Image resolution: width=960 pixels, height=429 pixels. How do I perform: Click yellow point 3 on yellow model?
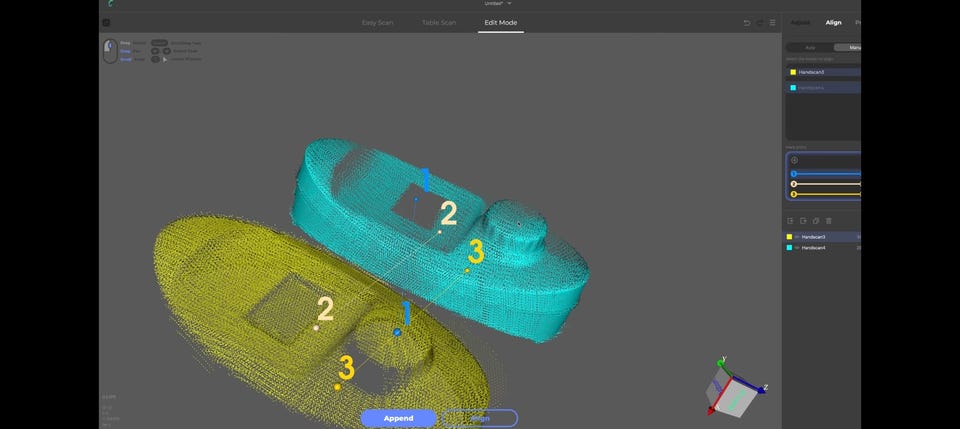[337, 387]
